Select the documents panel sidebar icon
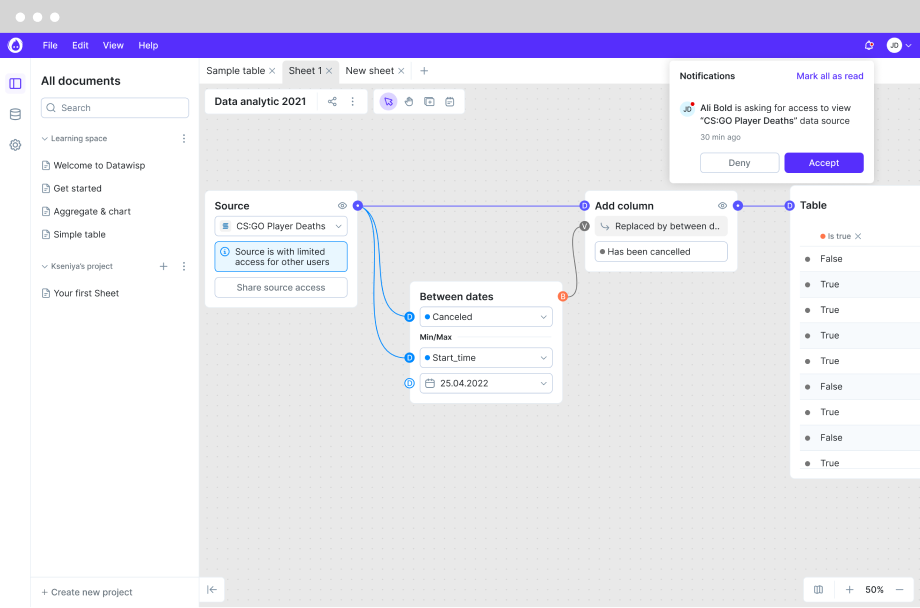This screenshot has height=608, width=920. (15, 83)
